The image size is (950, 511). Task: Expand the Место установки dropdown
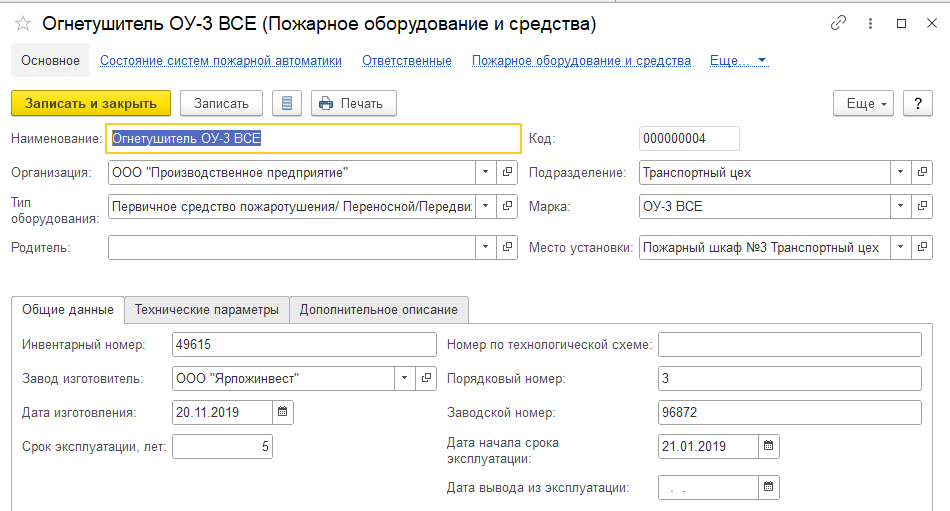click(899, 247)
